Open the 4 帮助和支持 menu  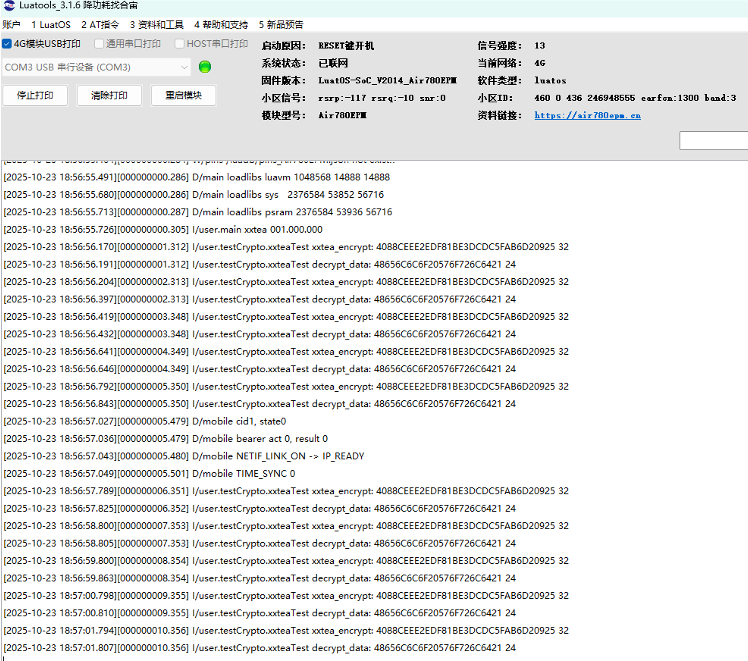pyautogui.click(x=221, y=25)
